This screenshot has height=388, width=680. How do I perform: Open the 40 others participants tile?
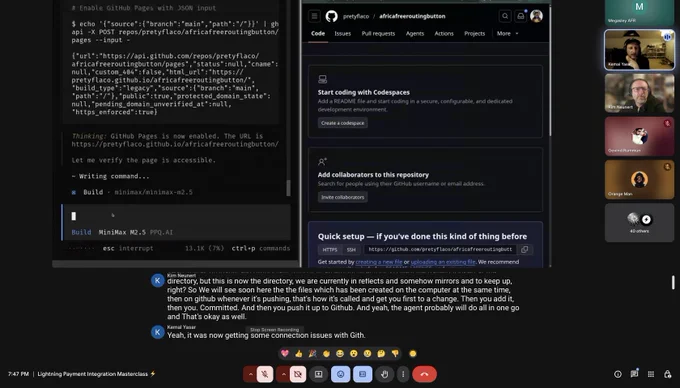pos(640,223)
